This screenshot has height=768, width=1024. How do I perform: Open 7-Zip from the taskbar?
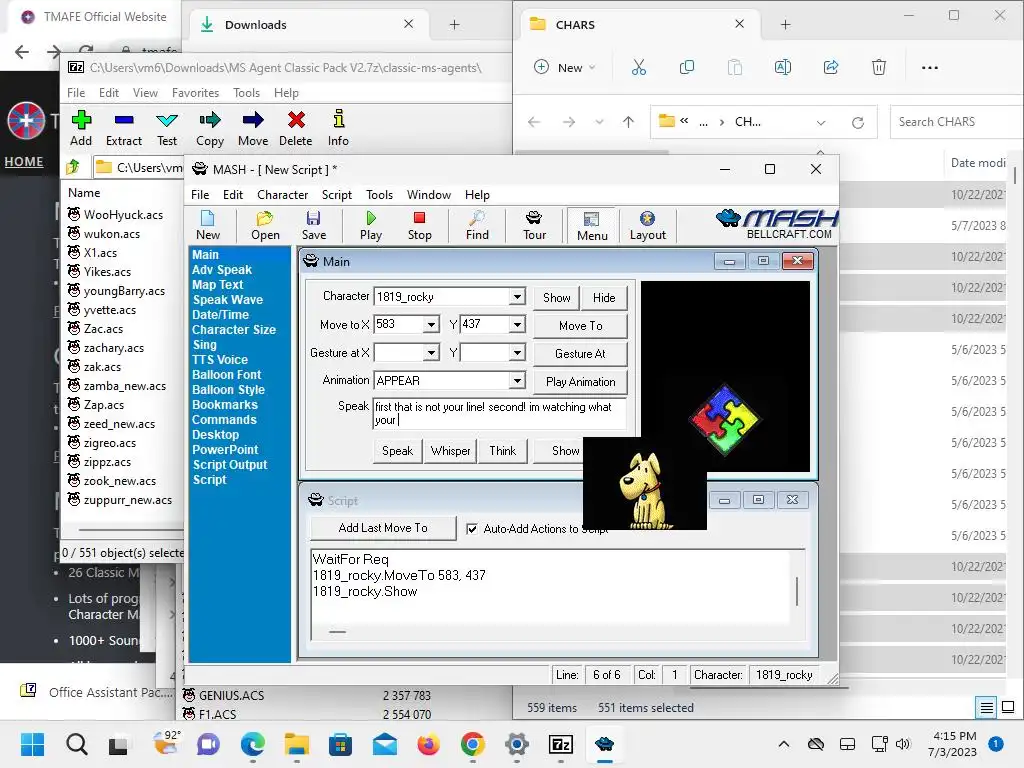pyautogui.click(x=561, y=744)
